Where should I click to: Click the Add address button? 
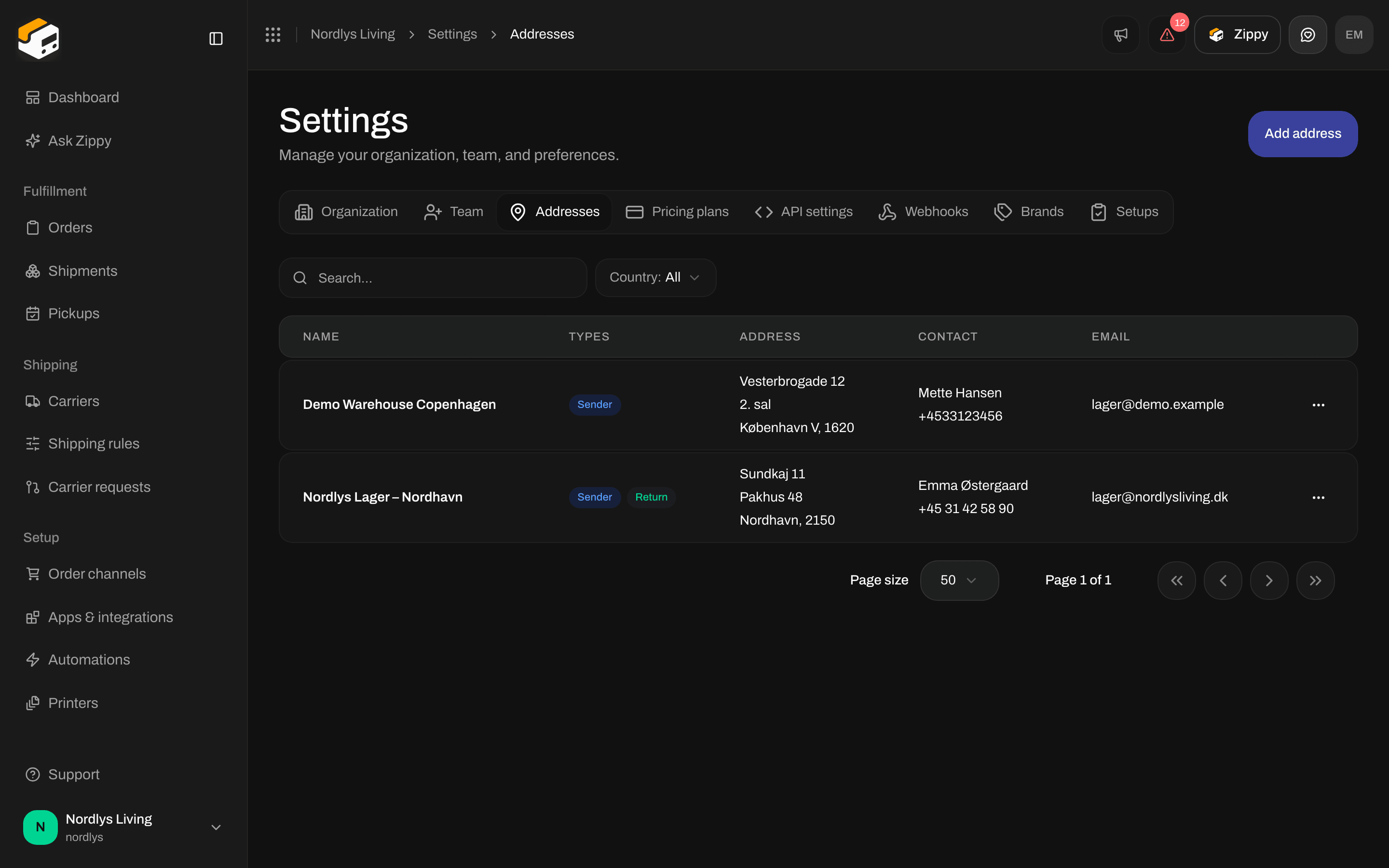point(1302,134)
